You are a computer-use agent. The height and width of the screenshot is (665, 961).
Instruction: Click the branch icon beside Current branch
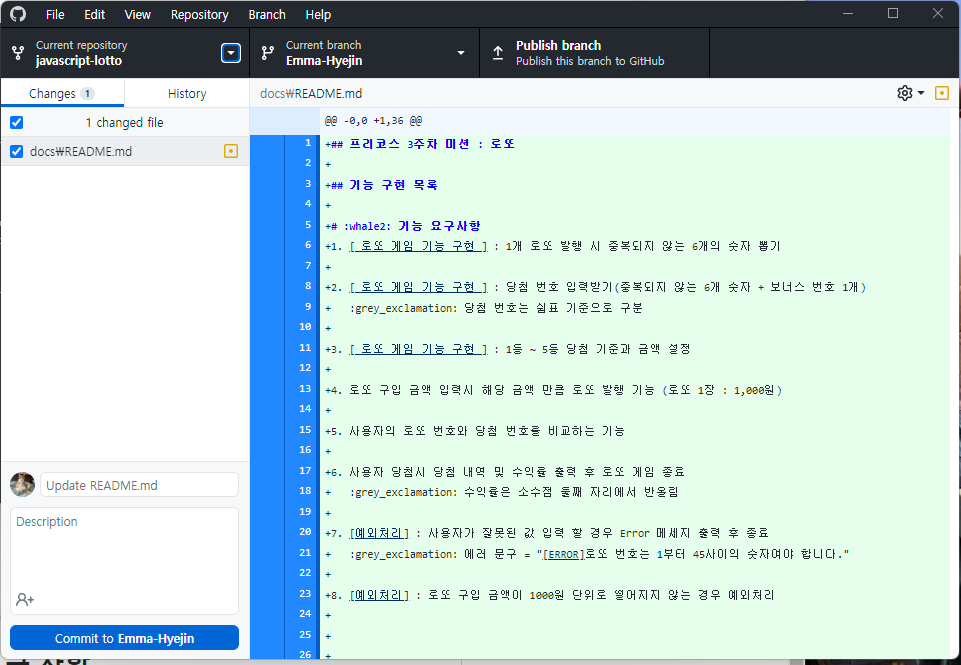268,53
